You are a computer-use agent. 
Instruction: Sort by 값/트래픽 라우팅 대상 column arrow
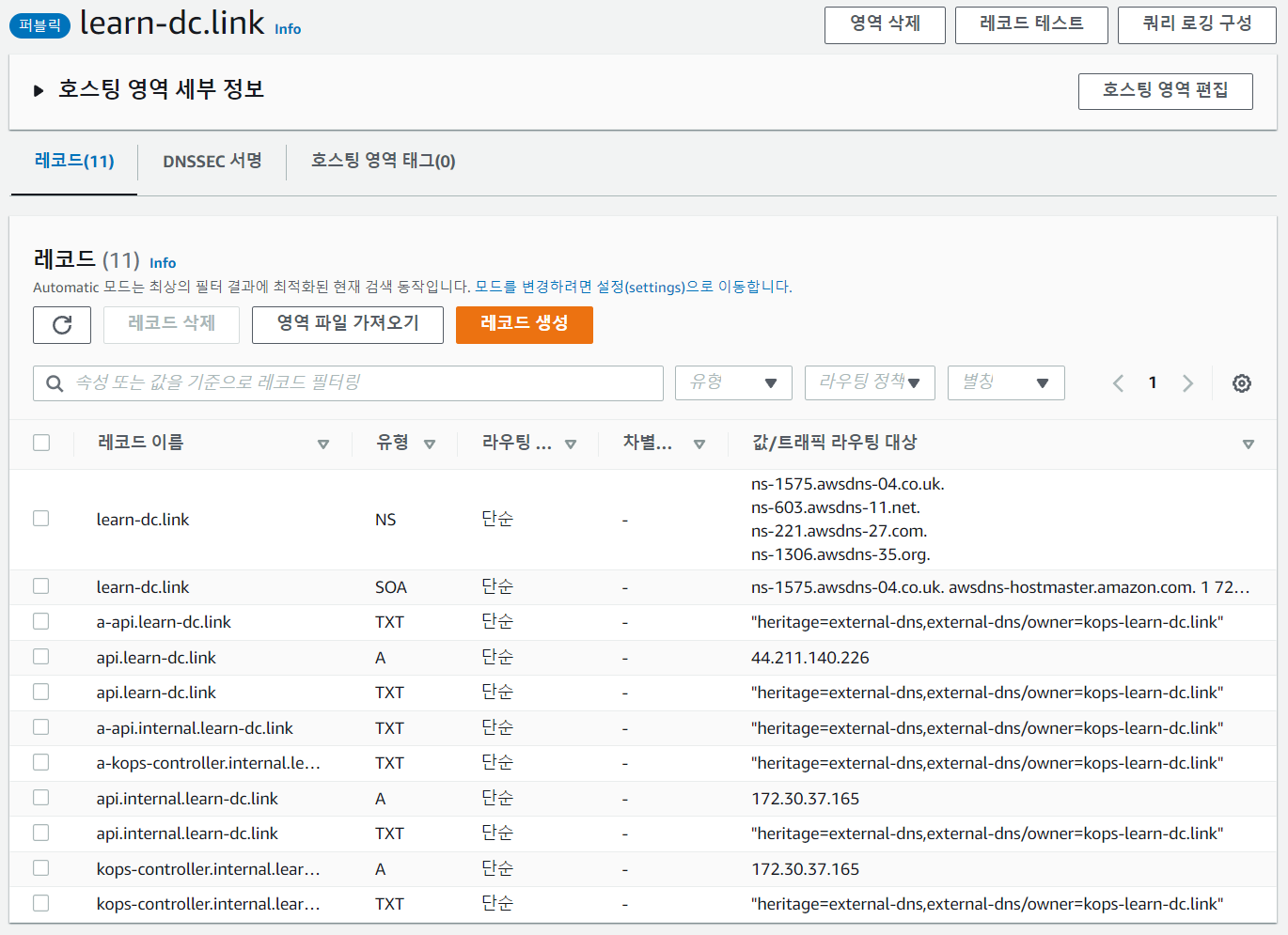click(1249, 444)
